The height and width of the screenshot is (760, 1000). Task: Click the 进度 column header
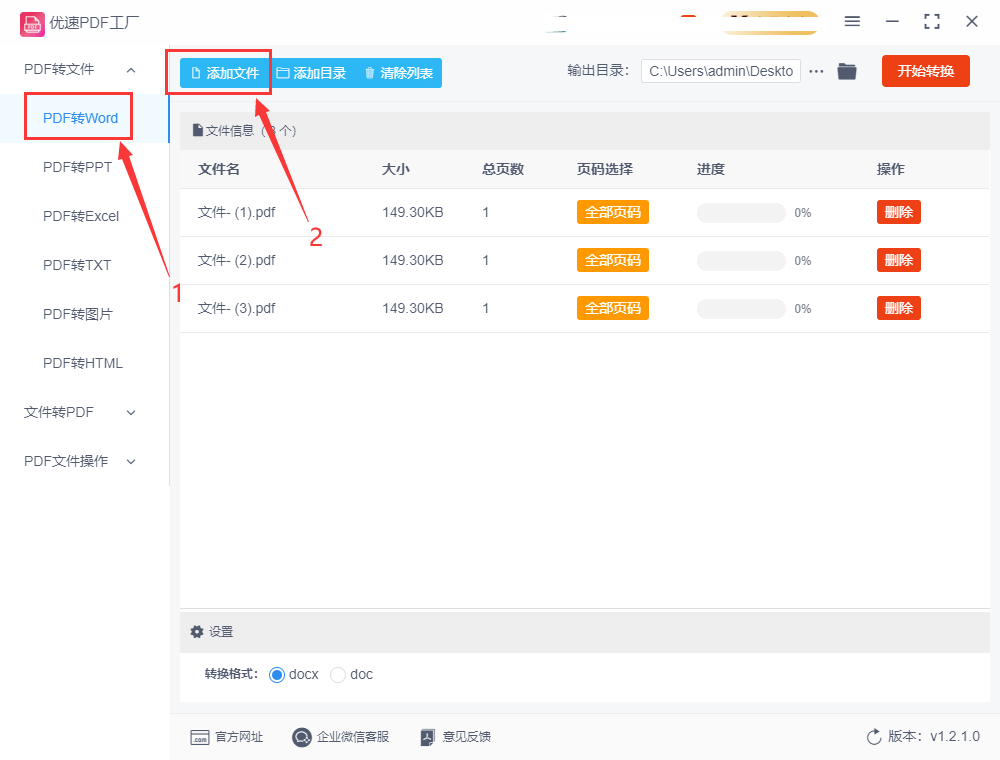click(x=710, y=169)
